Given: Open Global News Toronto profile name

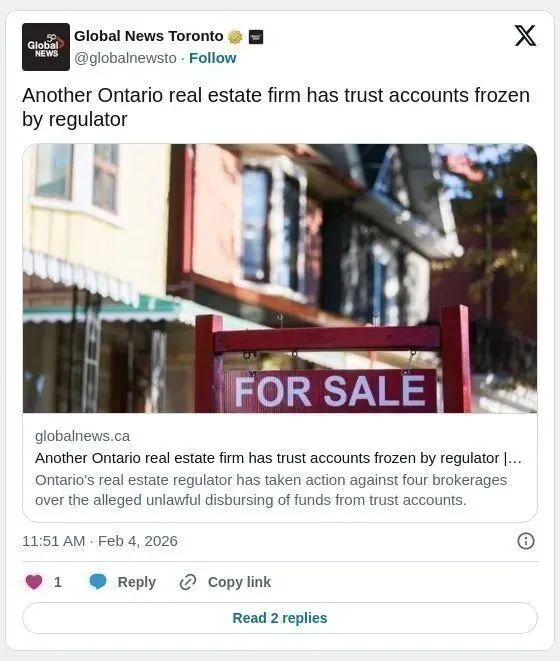Looking at the screenshot, I should tap(149, 36).
